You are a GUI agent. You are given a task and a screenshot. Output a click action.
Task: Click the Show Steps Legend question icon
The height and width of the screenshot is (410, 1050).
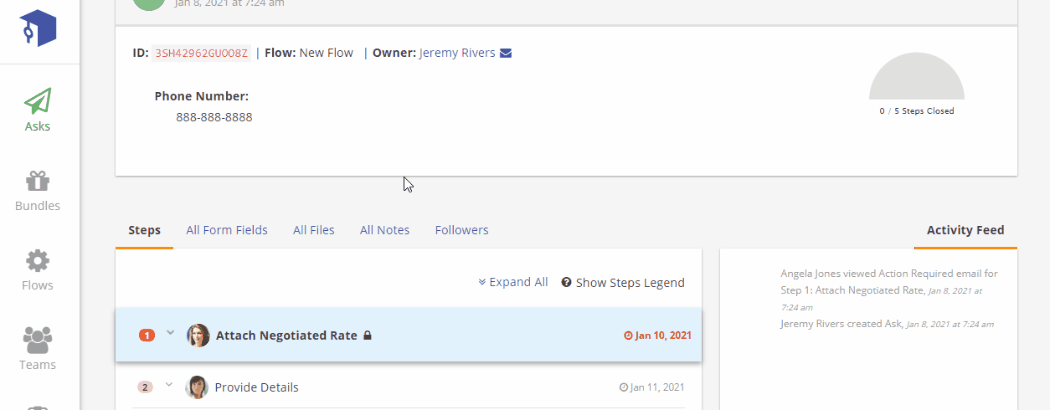coord(567,283)
